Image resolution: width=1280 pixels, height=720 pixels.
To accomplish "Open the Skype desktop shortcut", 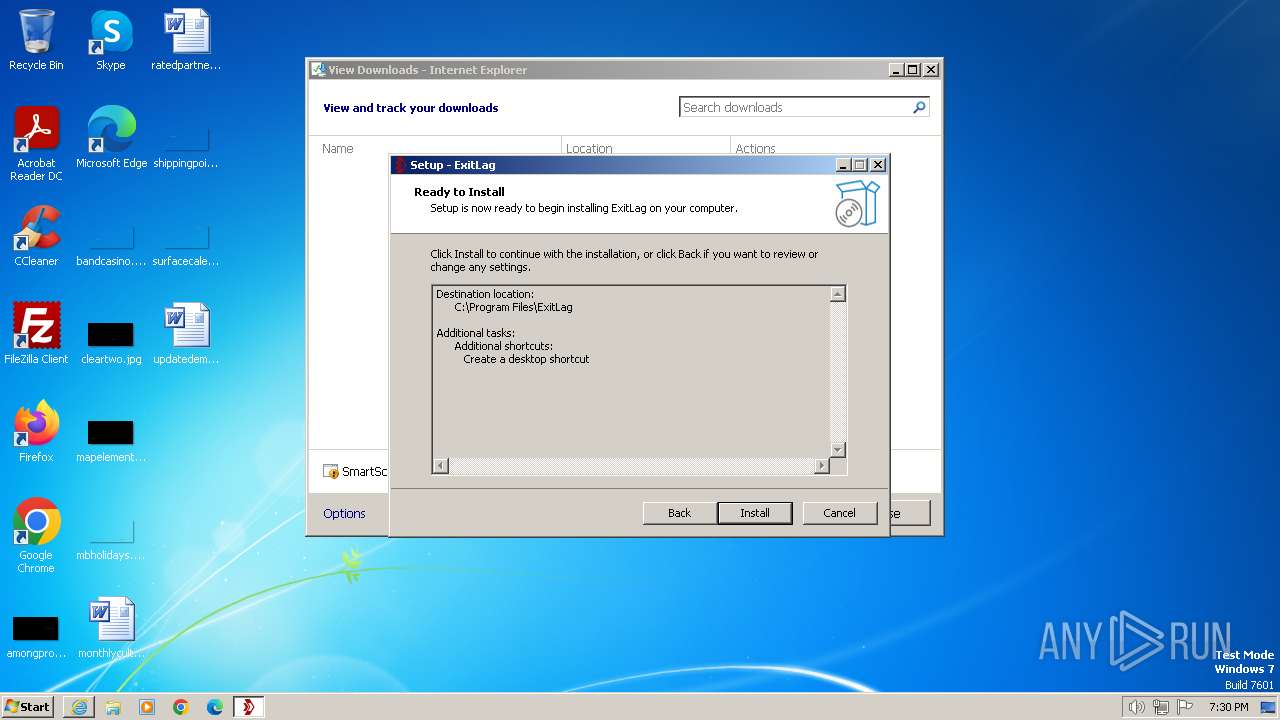I will tap(111, 40).
